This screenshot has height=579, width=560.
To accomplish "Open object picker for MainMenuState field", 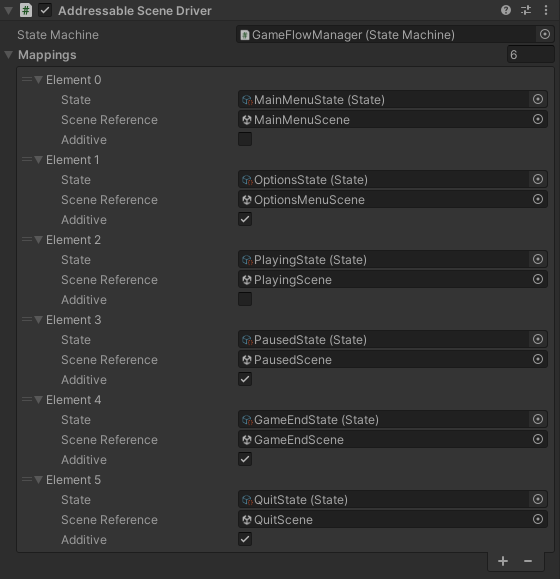I will (x=538, y=99).
